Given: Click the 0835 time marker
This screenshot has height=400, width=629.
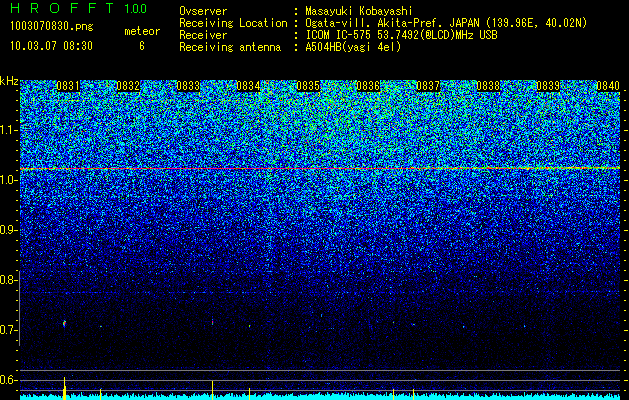Looking at the screenshot, I should point(308,86).
